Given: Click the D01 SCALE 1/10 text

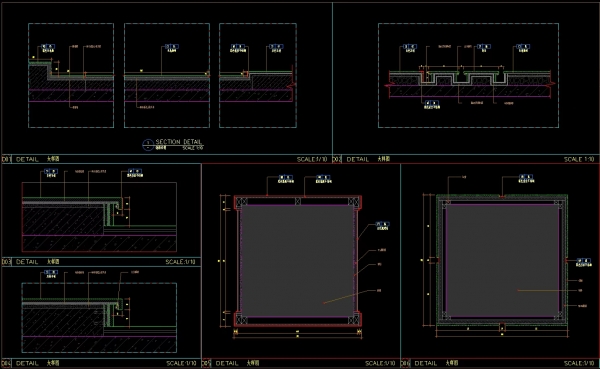Looking at the screenshot, I should [x=312, y=159].
